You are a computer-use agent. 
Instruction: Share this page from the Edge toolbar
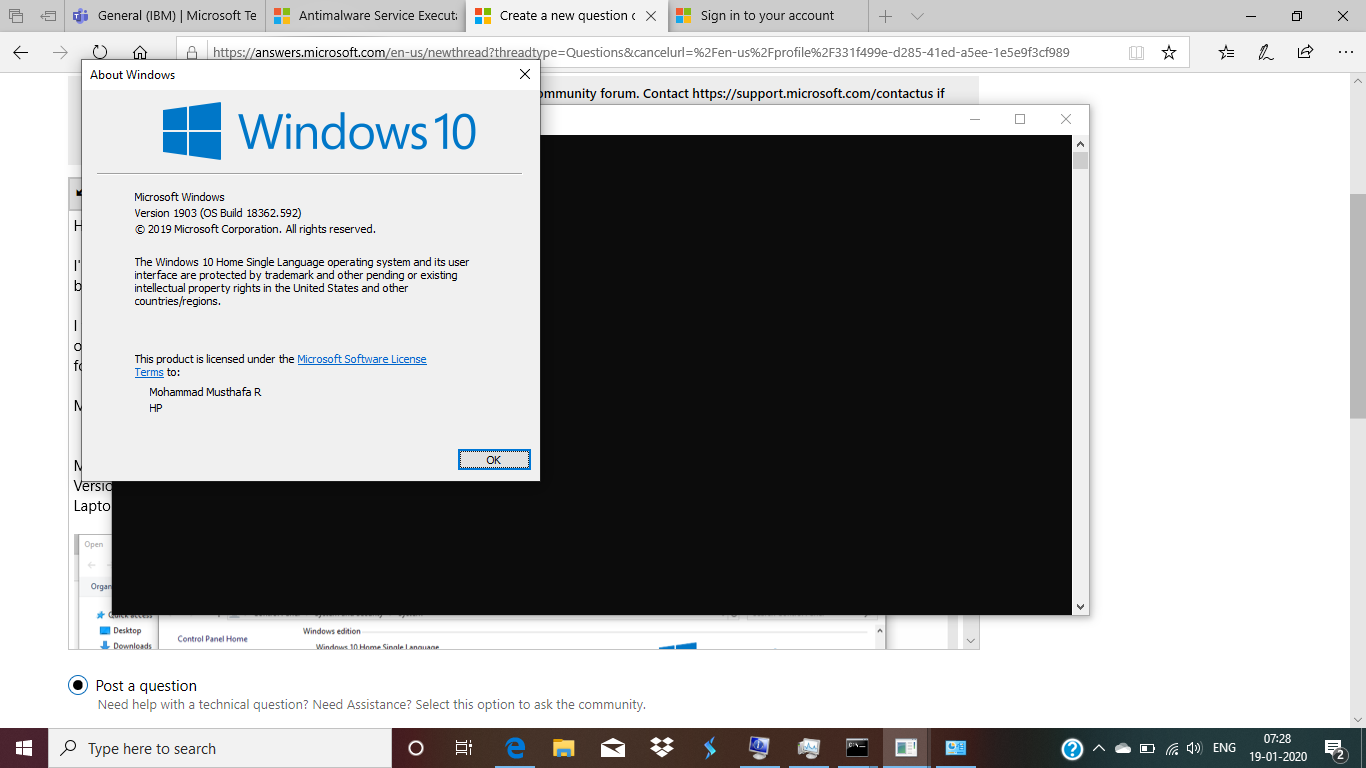coord(1305,52)
